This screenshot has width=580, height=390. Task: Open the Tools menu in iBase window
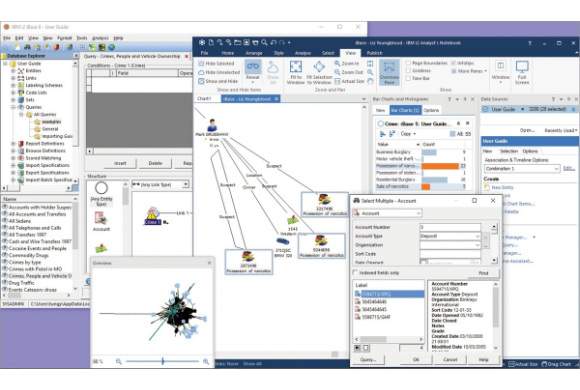(x=82, y=38)
